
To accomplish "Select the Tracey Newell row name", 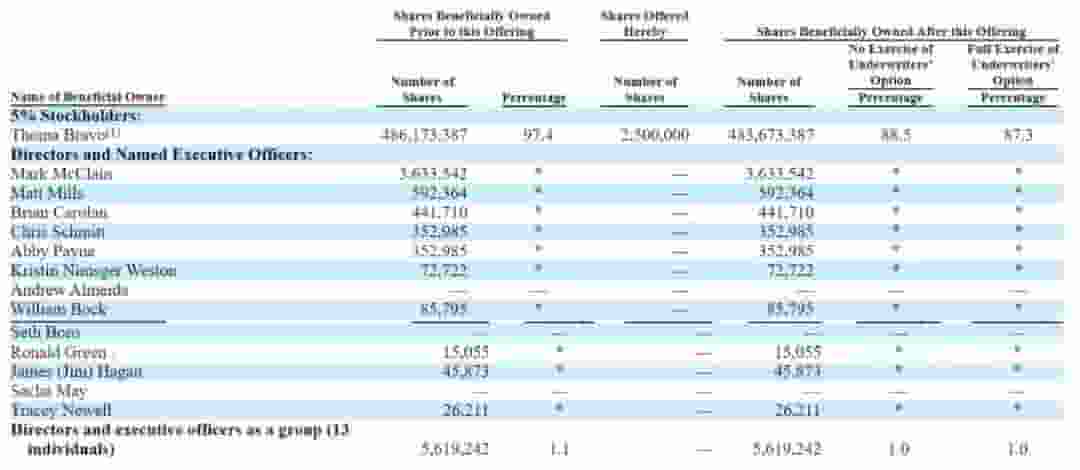I will point(60,410).
